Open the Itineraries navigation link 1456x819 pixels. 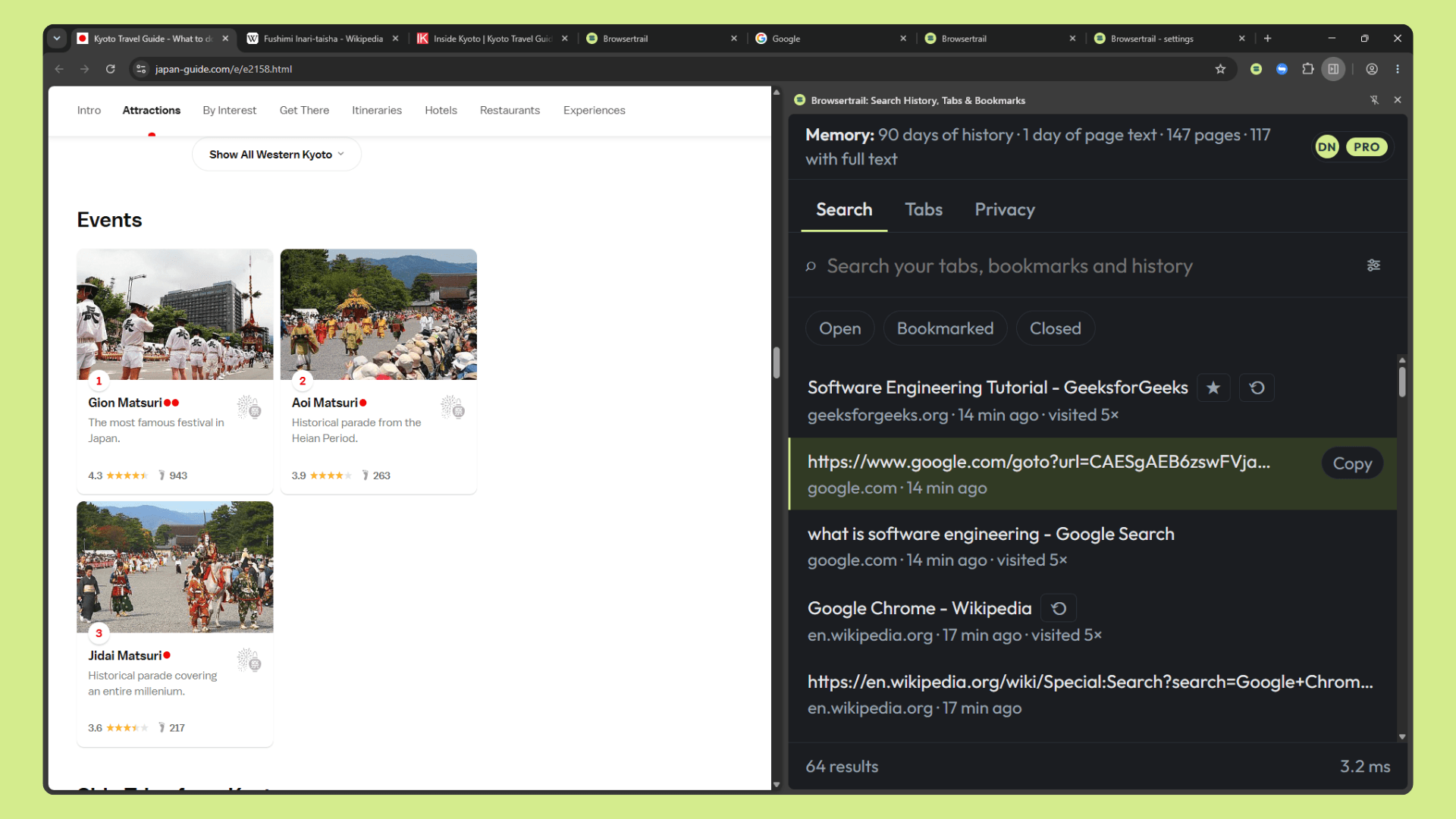click(377, 111)
